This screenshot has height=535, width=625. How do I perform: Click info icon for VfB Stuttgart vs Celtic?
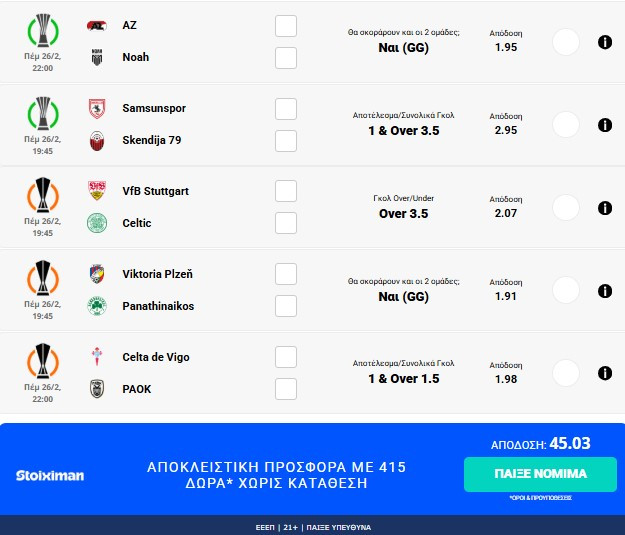pyautogui.click(x=604, y=208)
